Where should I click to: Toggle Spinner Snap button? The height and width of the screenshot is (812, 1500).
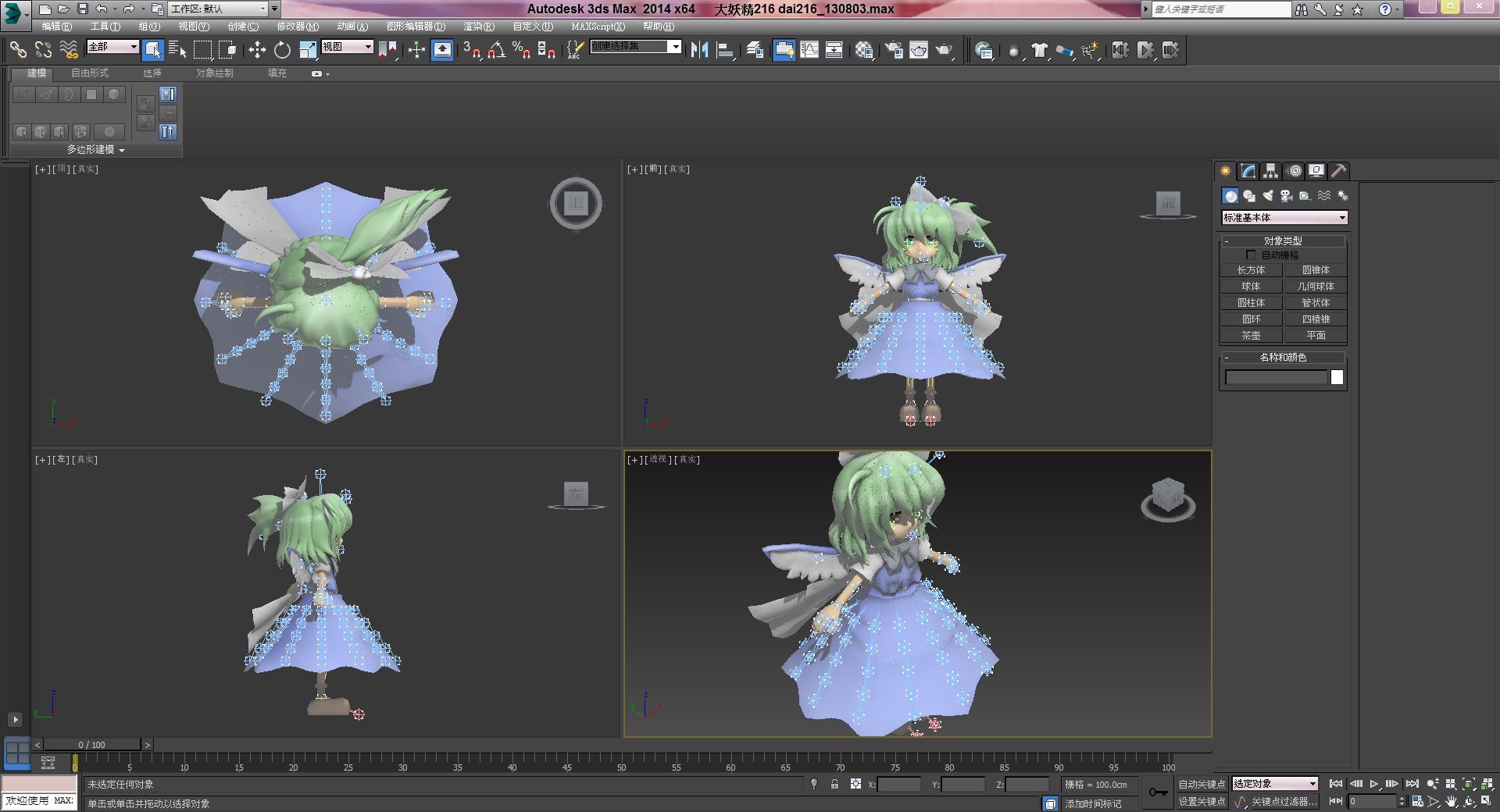pyautogui.click(x=547, y=50)
